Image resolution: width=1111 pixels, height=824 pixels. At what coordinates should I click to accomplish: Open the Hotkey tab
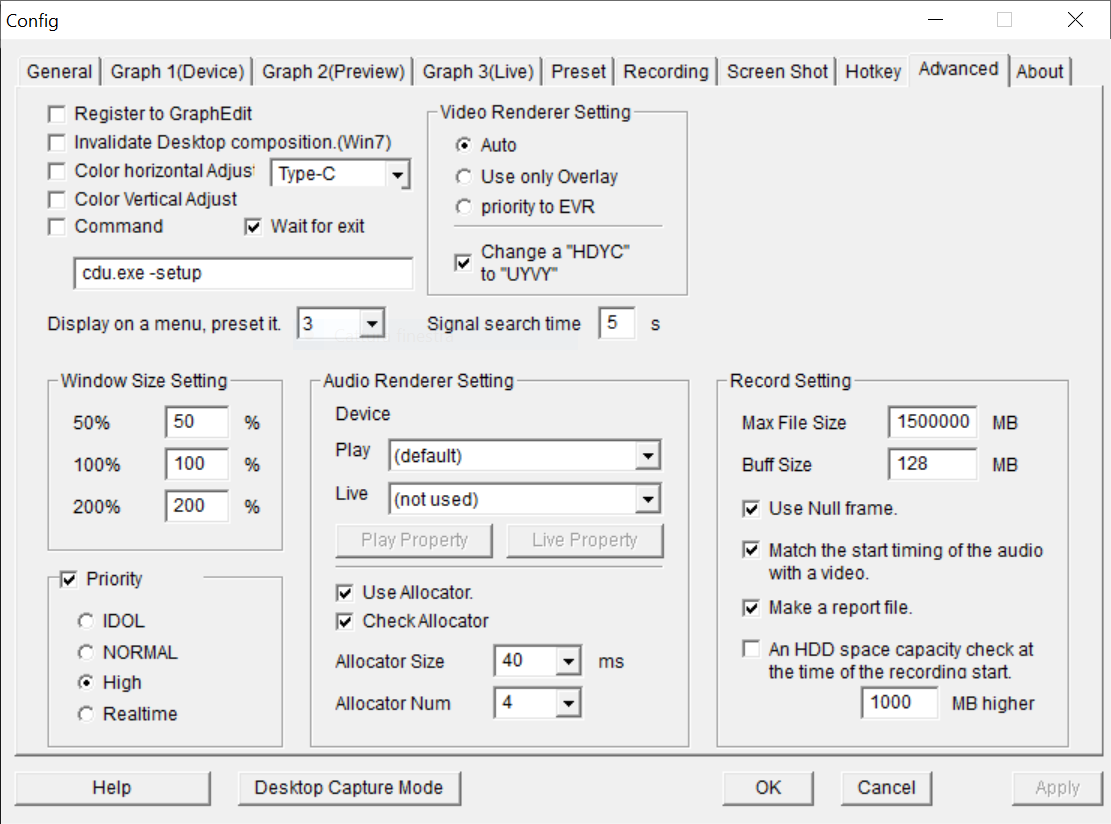[873, 71]
